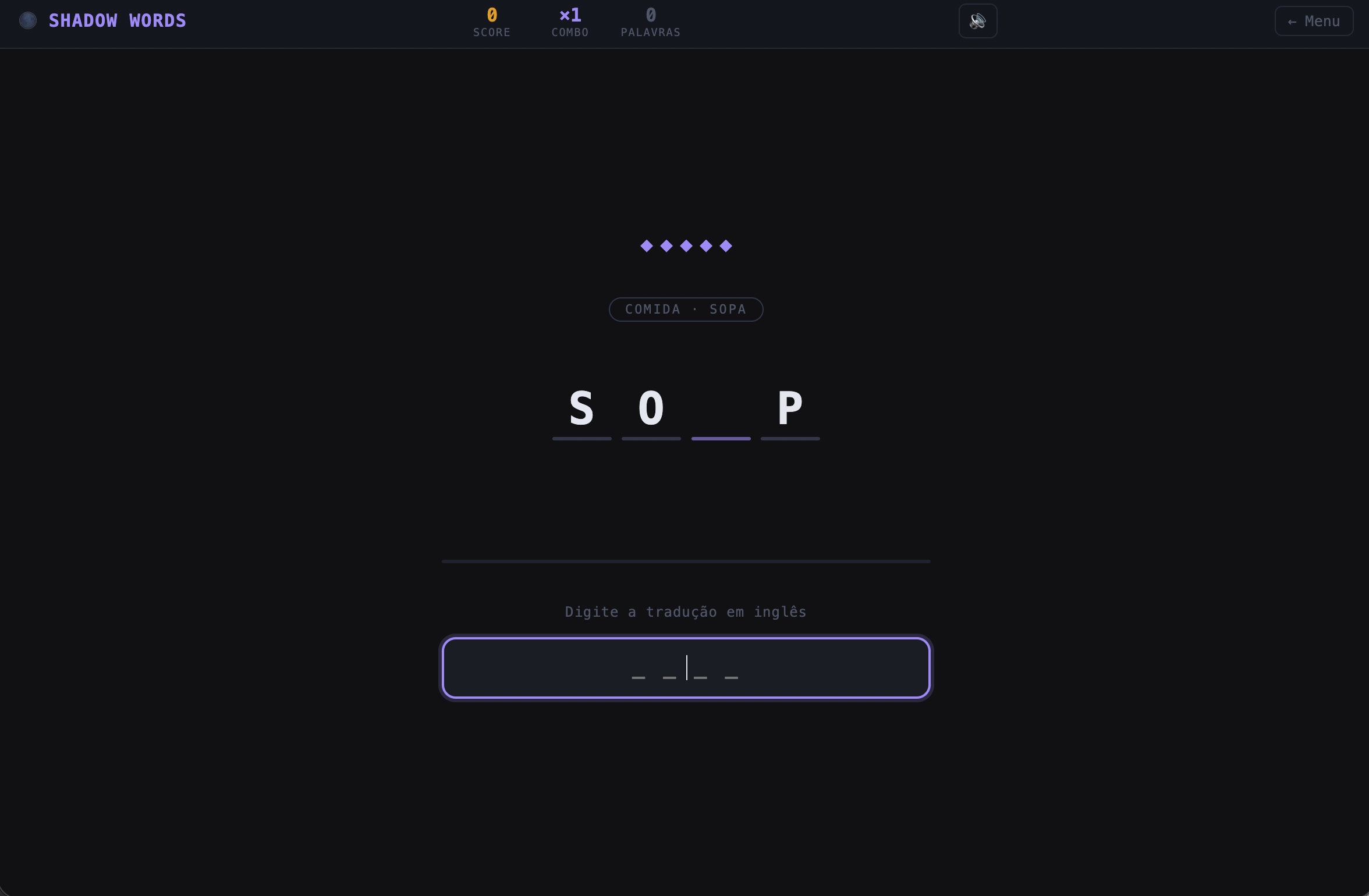Click the PALAVRAS word counter

point(651,22)
